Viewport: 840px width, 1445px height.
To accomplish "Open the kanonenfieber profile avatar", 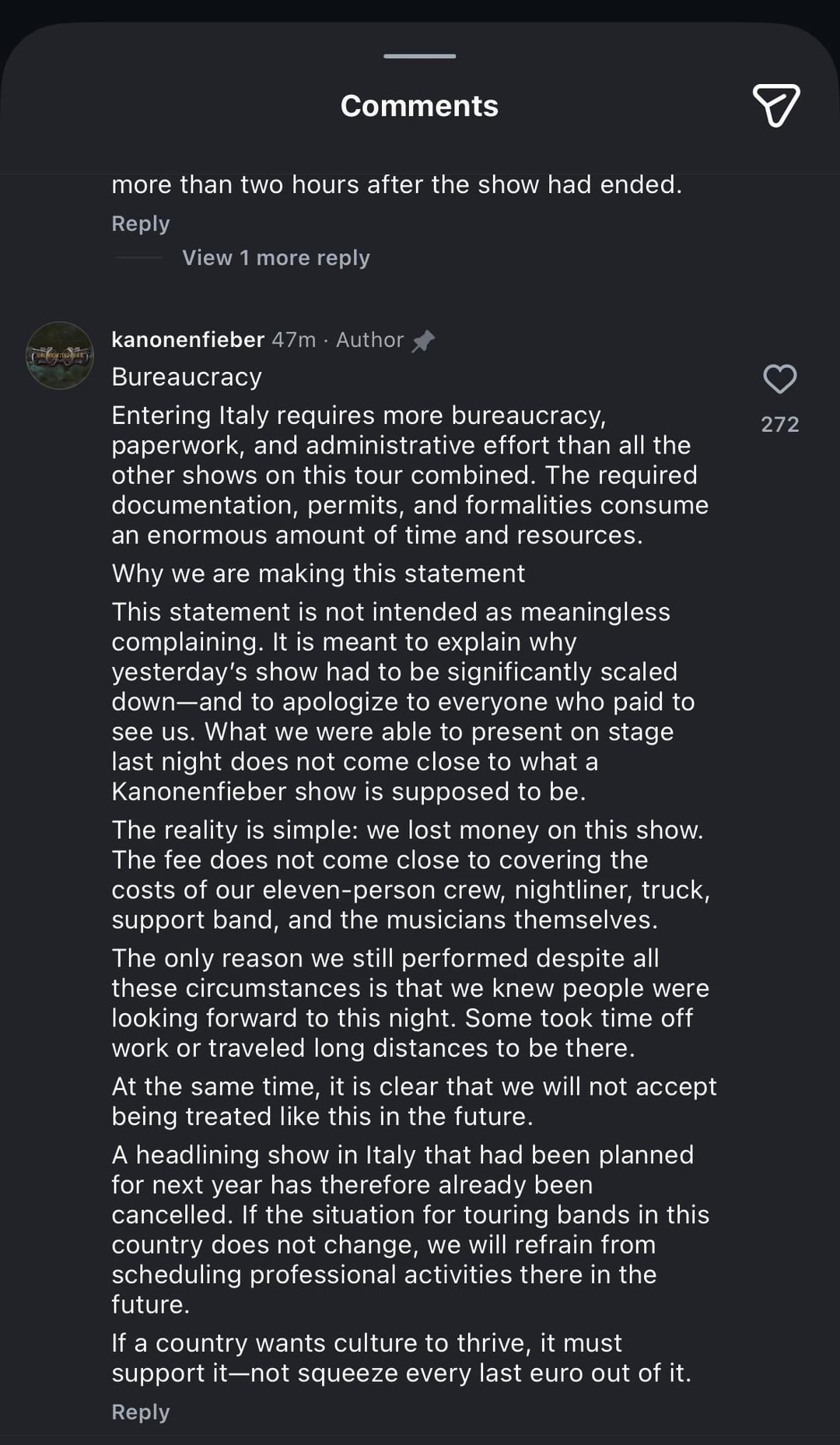I will [x=60, y=356].
